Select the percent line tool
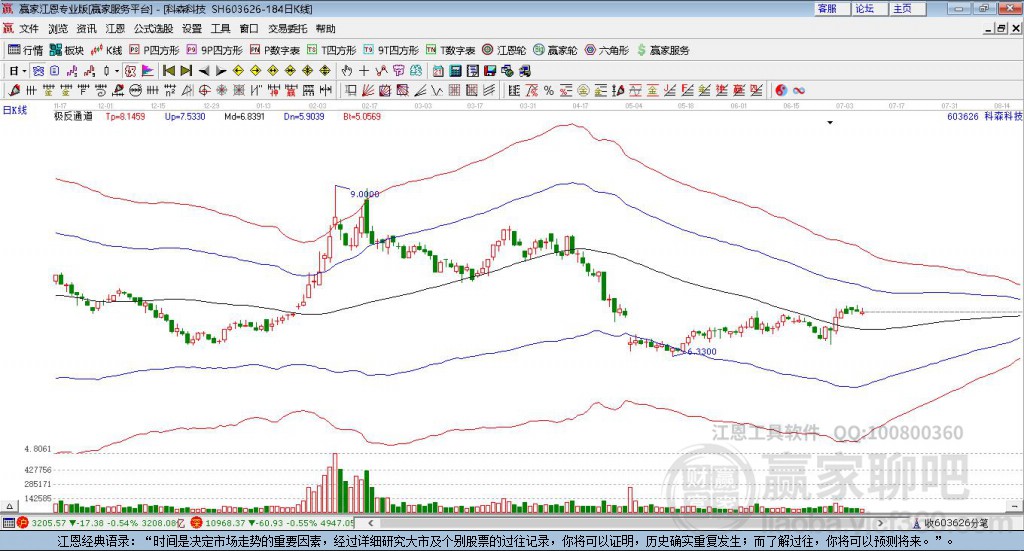The width and height of the screenshot is (1024, 551). point(549,90)
